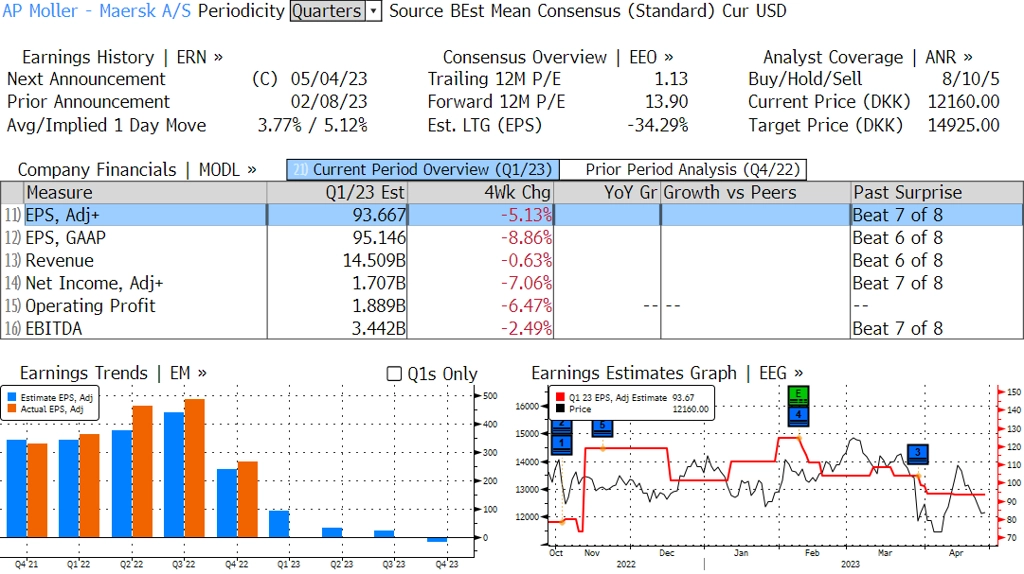Image resolution: width=1024 pixels, height=574 pixels.
Task: Click the -0.63% four-week change cell
Action: (x=481, y=261)
